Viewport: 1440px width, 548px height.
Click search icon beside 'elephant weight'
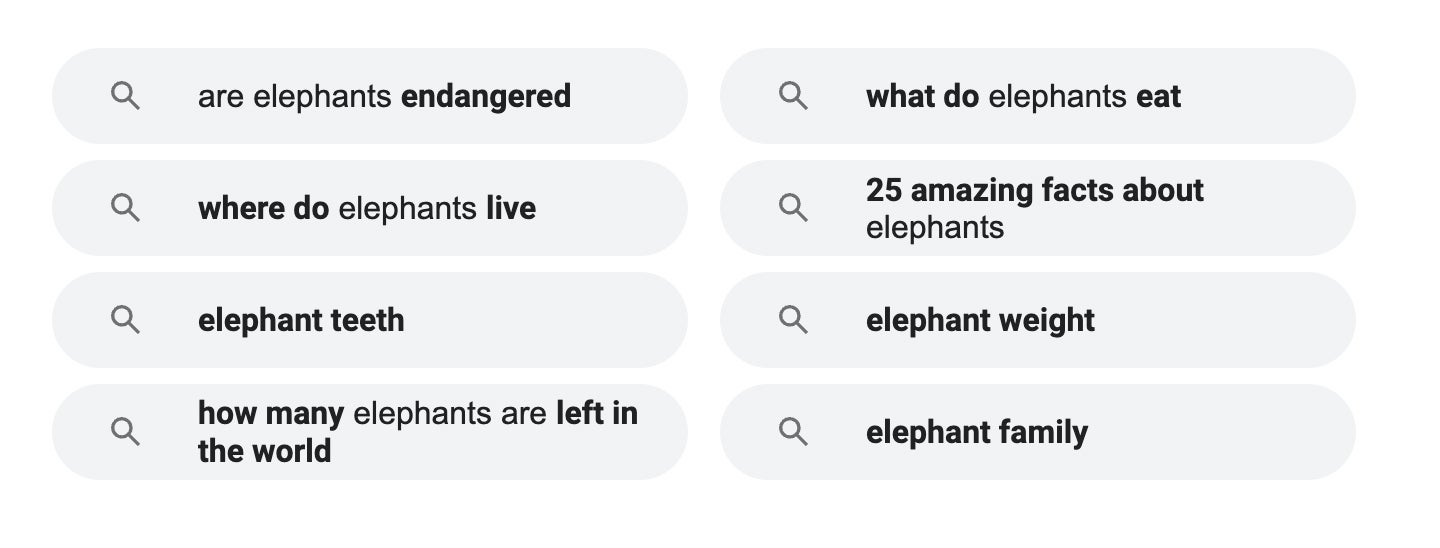(793, 320)
